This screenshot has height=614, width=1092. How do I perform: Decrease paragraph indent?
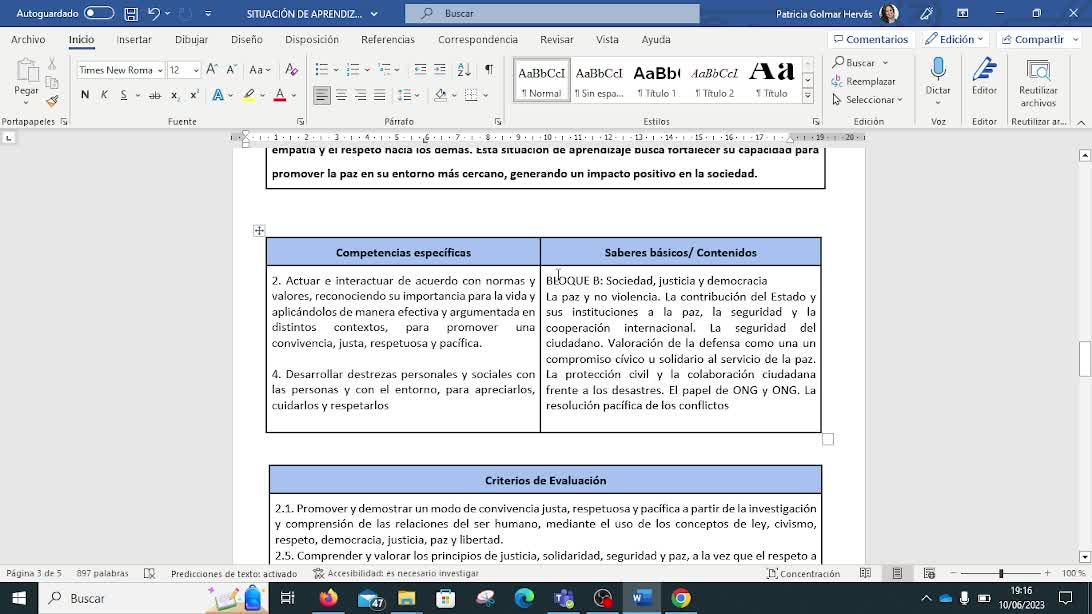420,70
